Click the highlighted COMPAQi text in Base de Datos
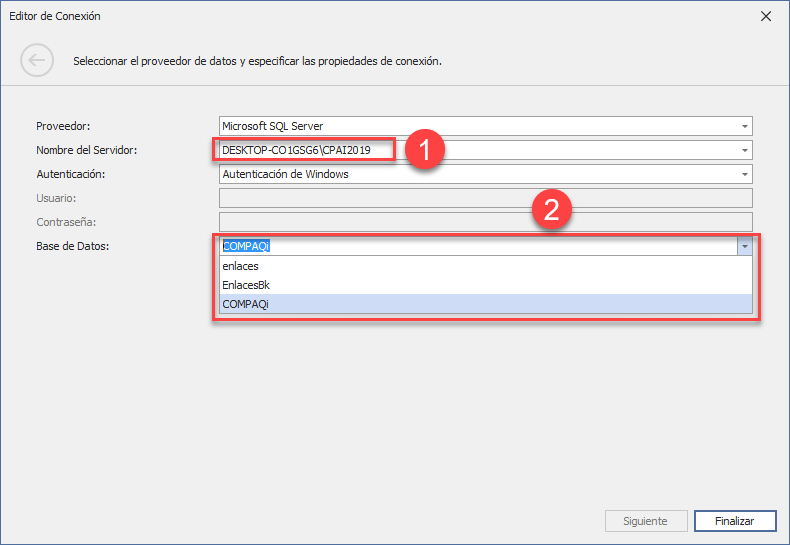 click(246, 246)
